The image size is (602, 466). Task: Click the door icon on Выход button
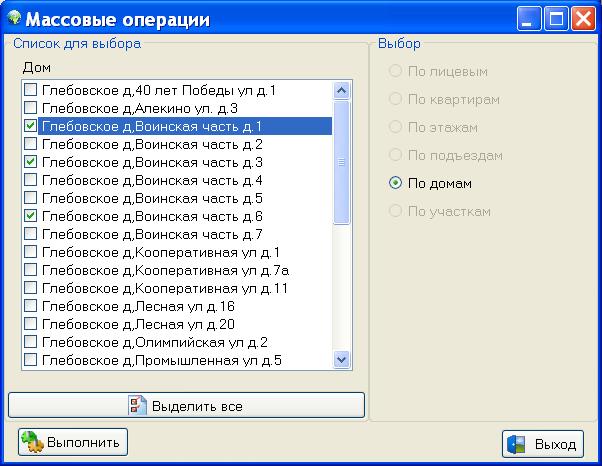[516, 445]
